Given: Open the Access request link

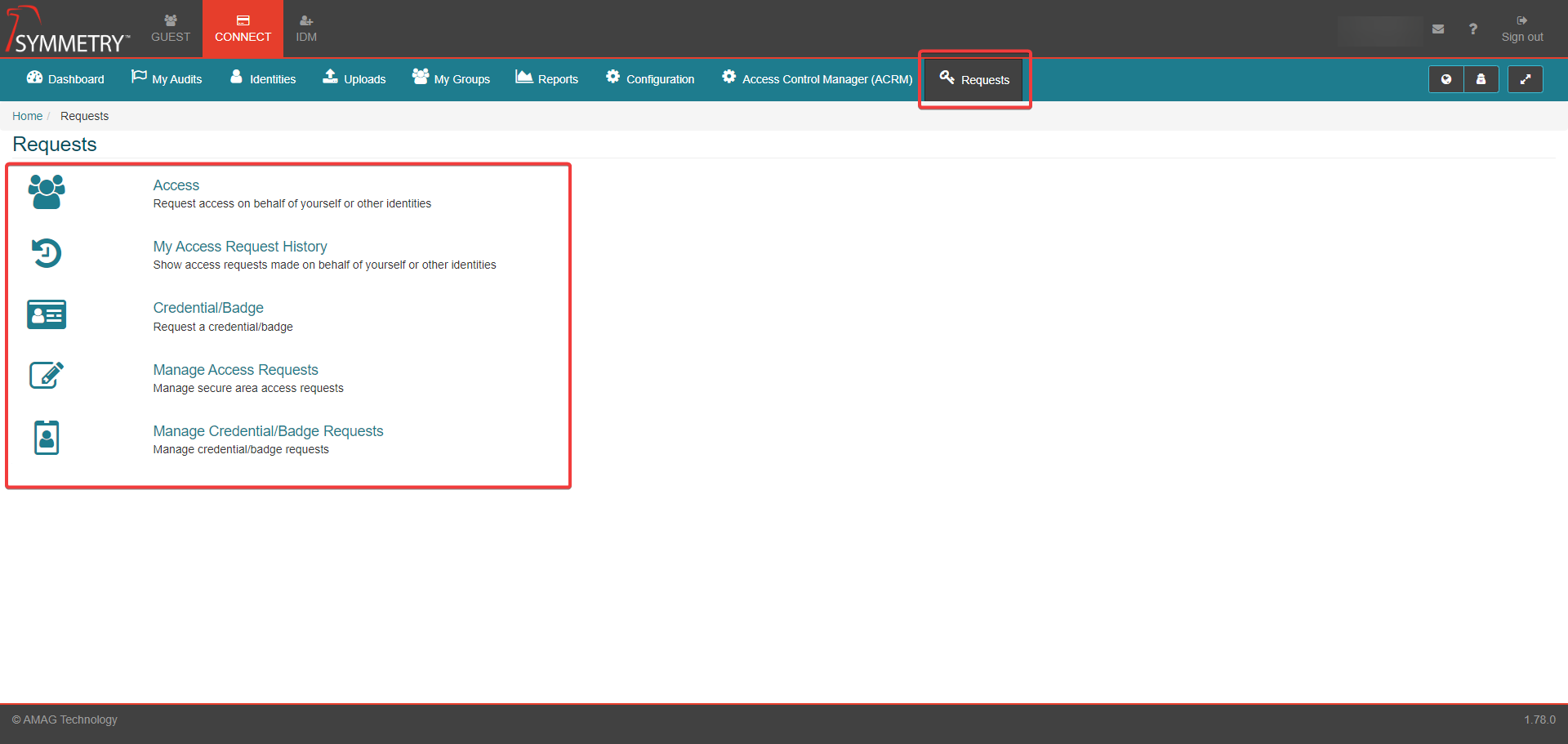Looking at the screenshot, I should point(176,185).
